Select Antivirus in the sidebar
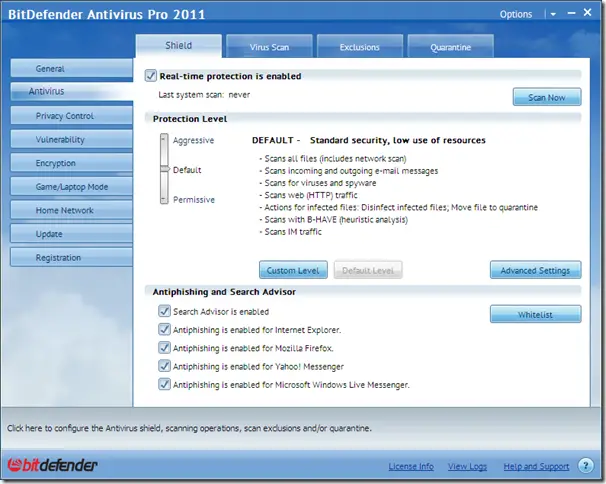 71,91
